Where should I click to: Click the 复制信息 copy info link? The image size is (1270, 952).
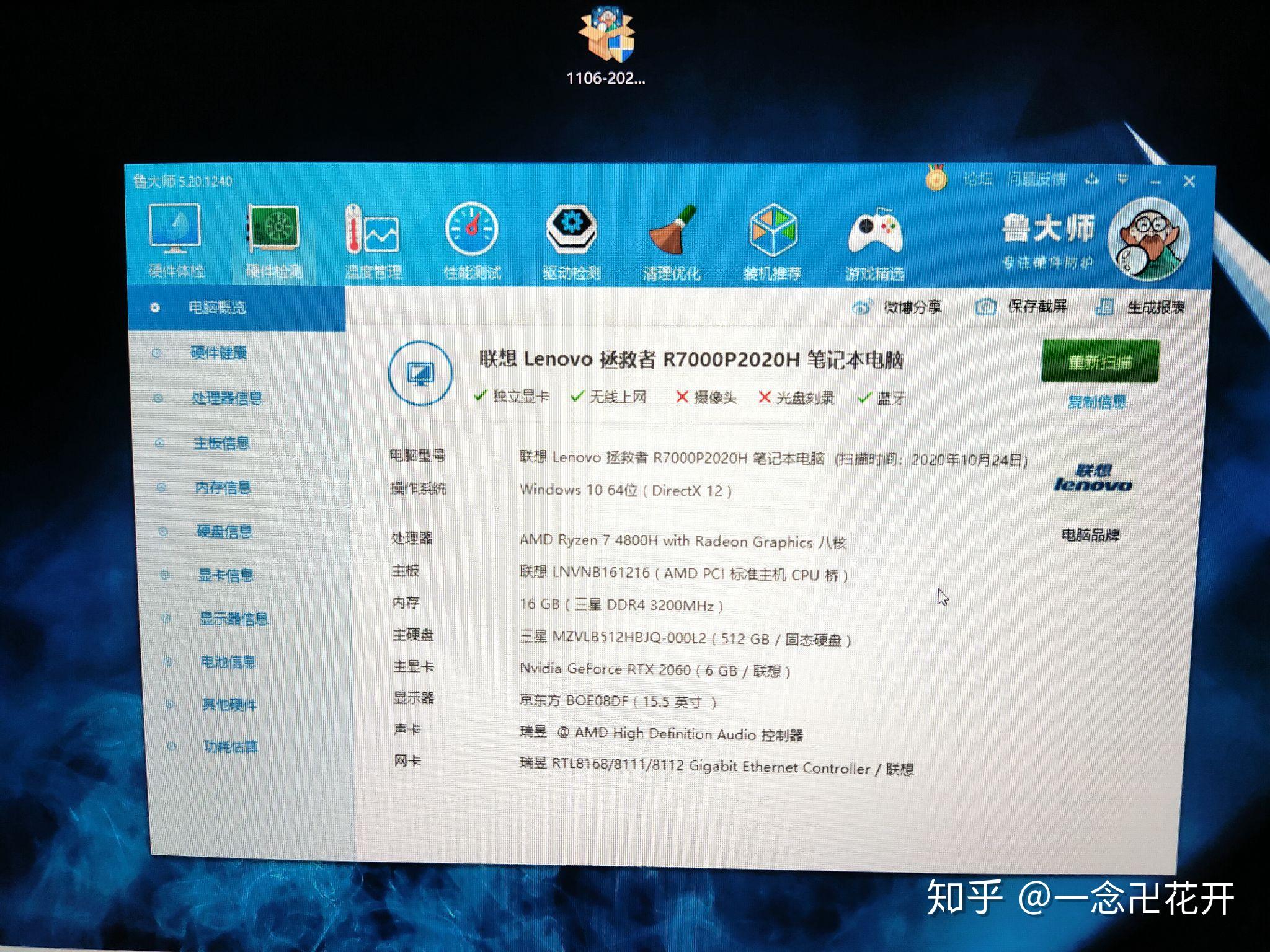1097,402
